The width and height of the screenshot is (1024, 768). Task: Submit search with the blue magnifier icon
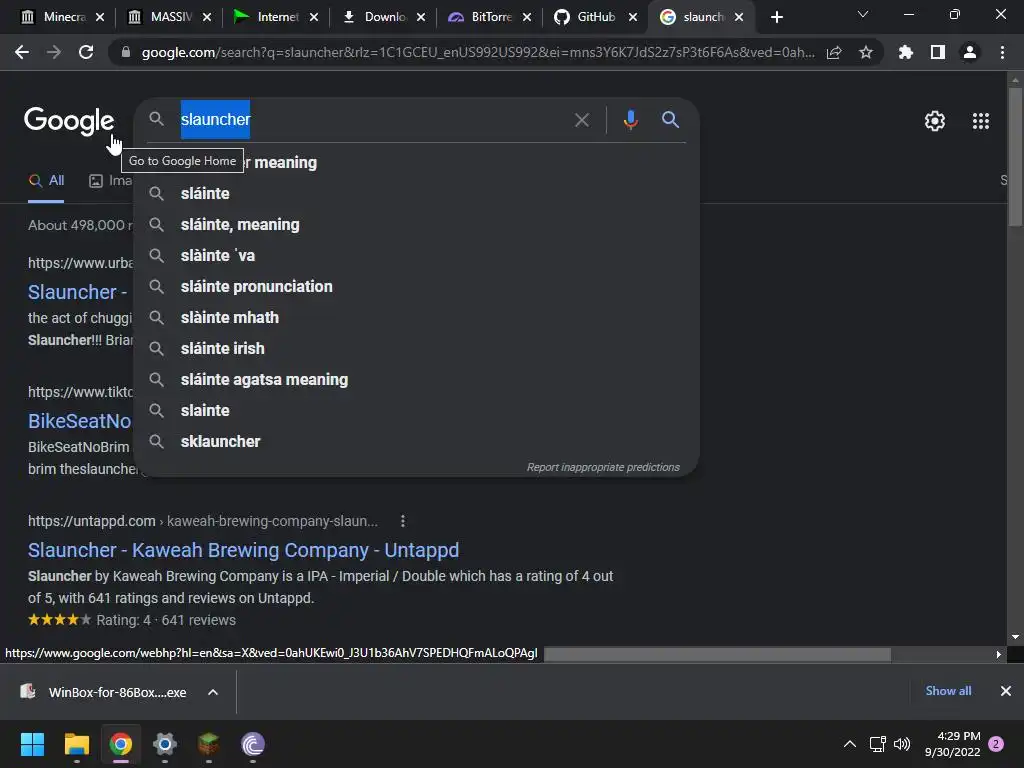(x=670, y=120)
